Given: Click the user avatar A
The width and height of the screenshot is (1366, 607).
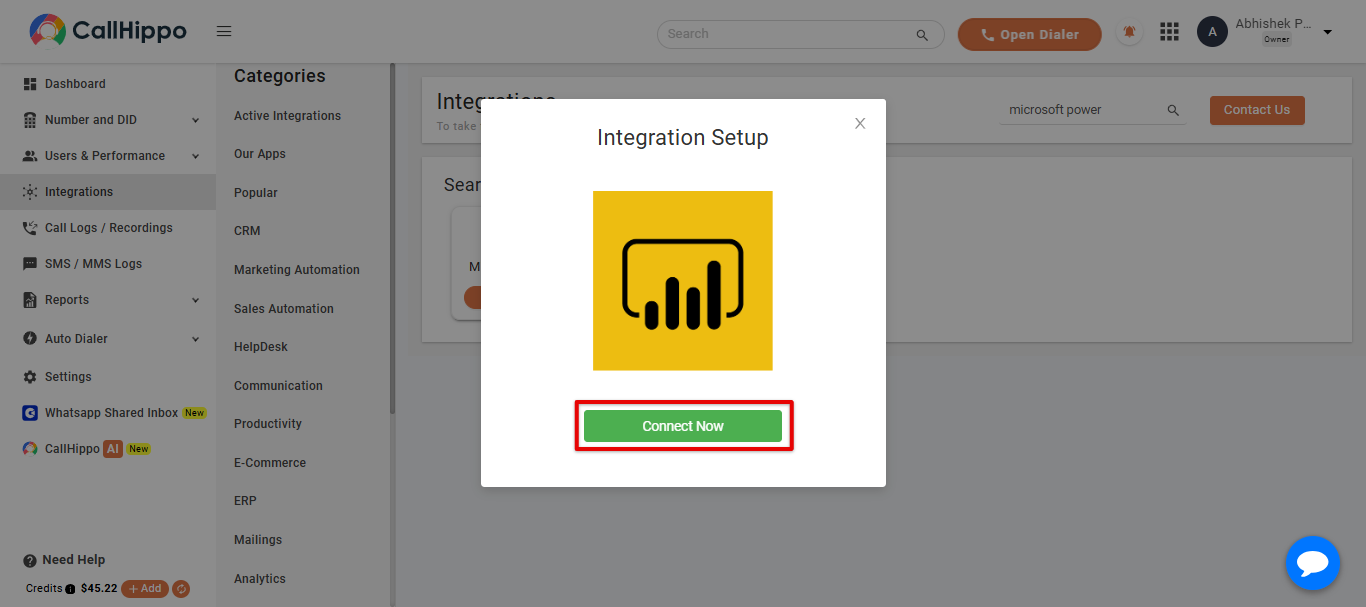Looking at the screenshot, I should pyautogui.click(x=1212, y=32).
